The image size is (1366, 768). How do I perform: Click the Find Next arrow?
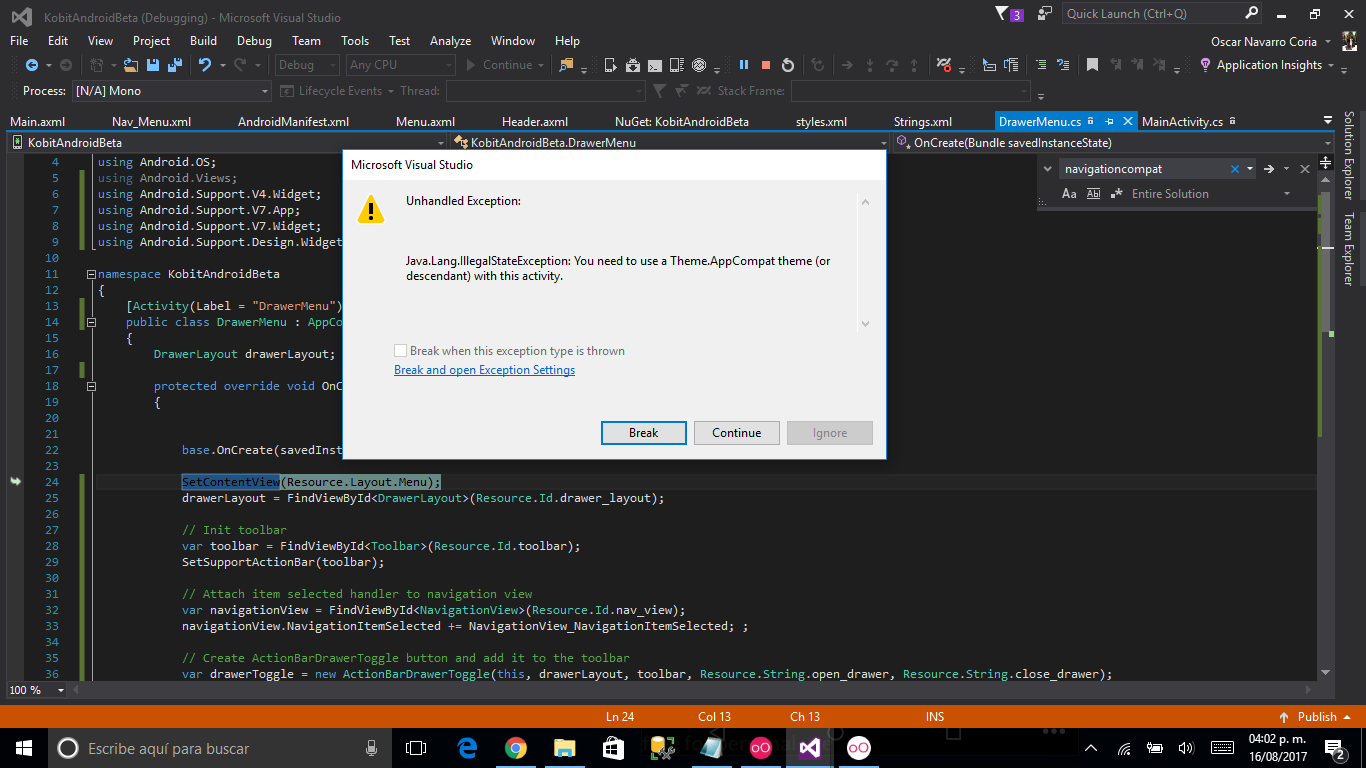coord(1268,169)
